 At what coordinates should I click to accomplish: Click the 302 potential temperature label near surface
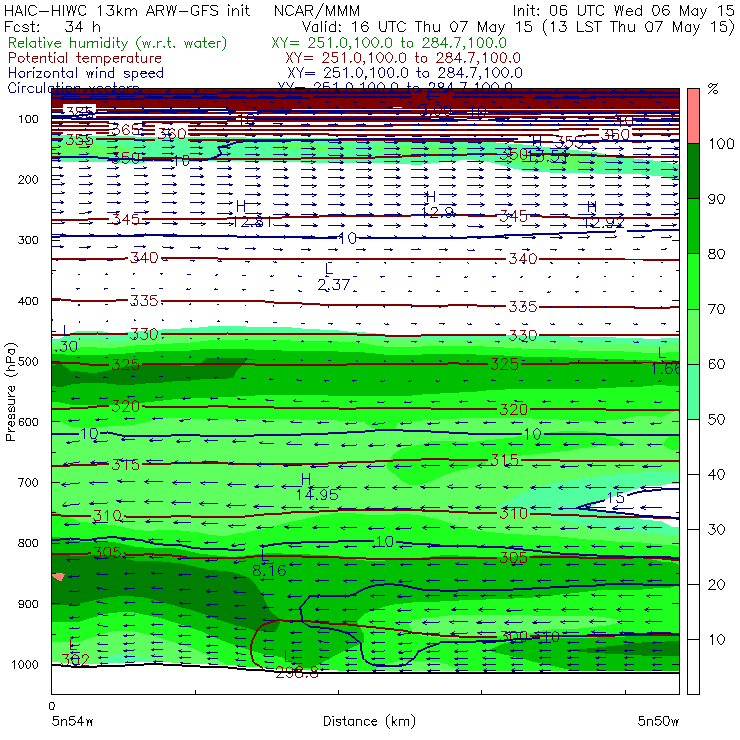click(x=75, y=659)
